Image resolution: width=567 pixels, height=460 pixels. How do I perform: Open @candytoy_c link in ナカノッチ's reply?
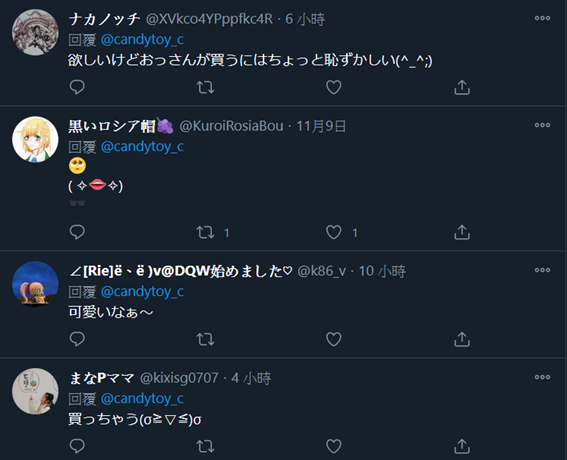click(x=142, y=39)
